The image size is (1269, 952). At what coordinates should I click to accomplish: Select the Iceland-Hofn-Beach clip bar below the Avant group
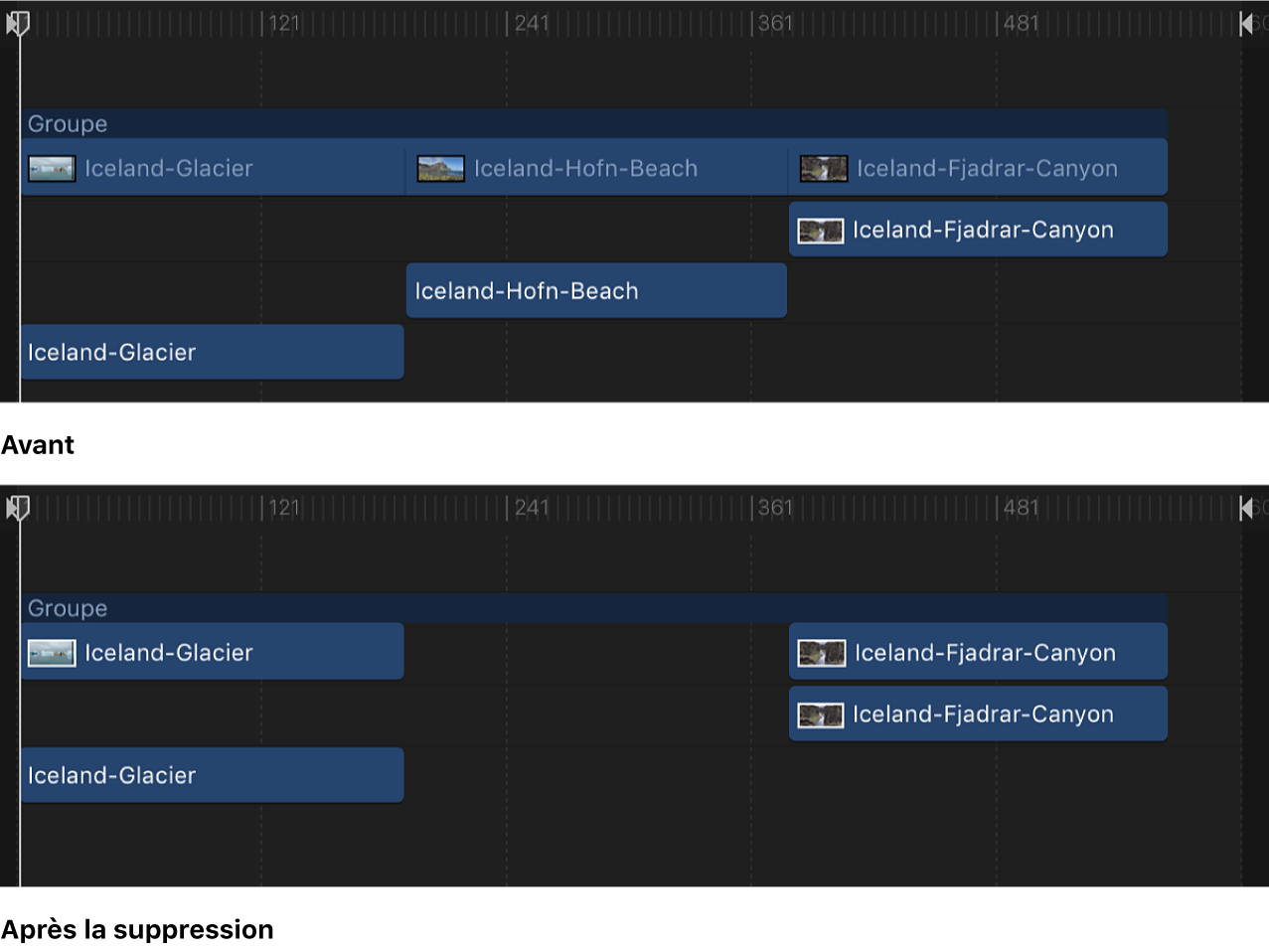[x=596, y=291]
